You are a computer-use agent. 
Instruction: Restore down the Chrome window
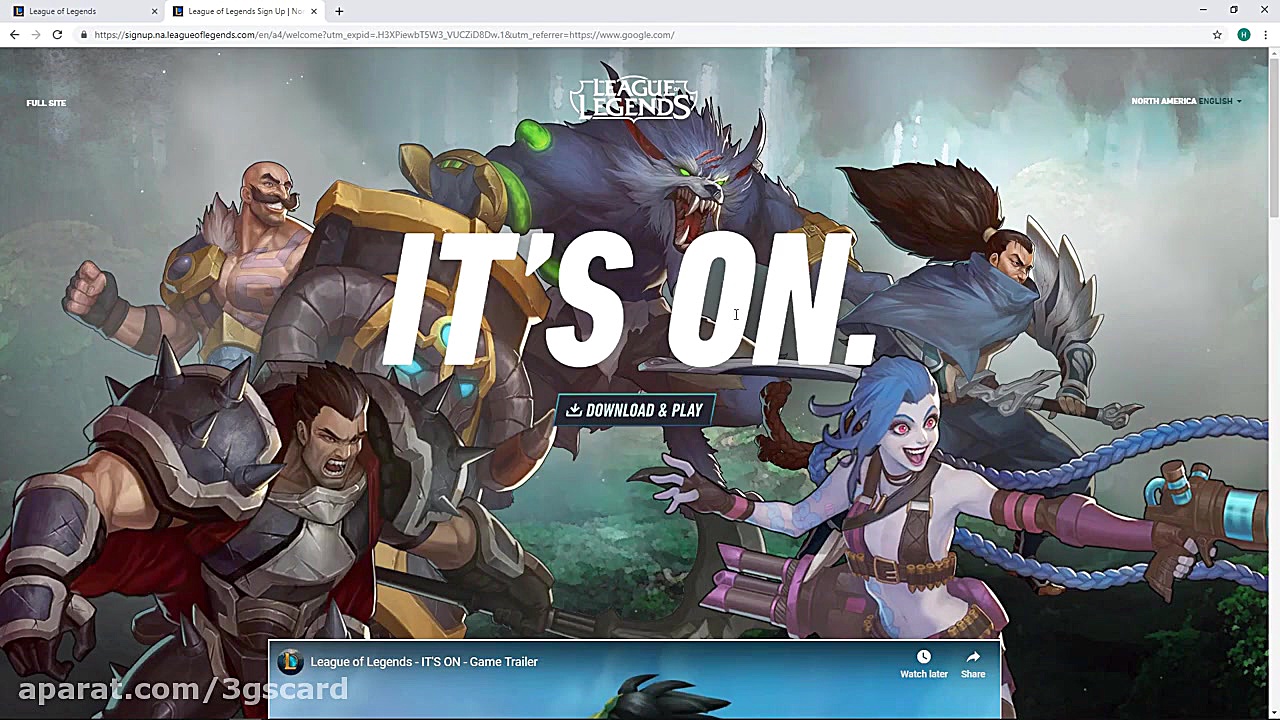coord(1234,10)
